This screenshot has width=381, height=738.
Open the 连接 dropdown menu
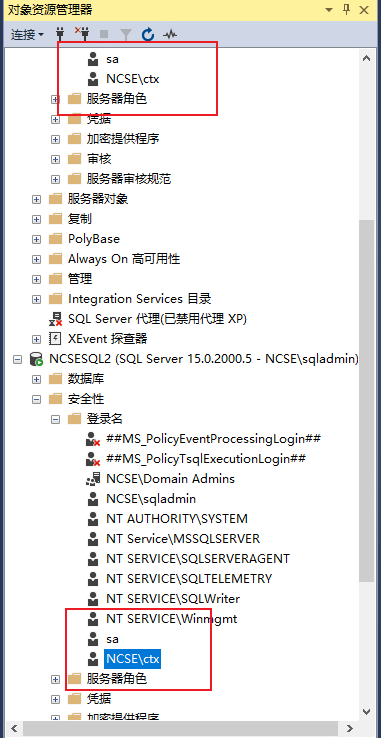(27, 34)
